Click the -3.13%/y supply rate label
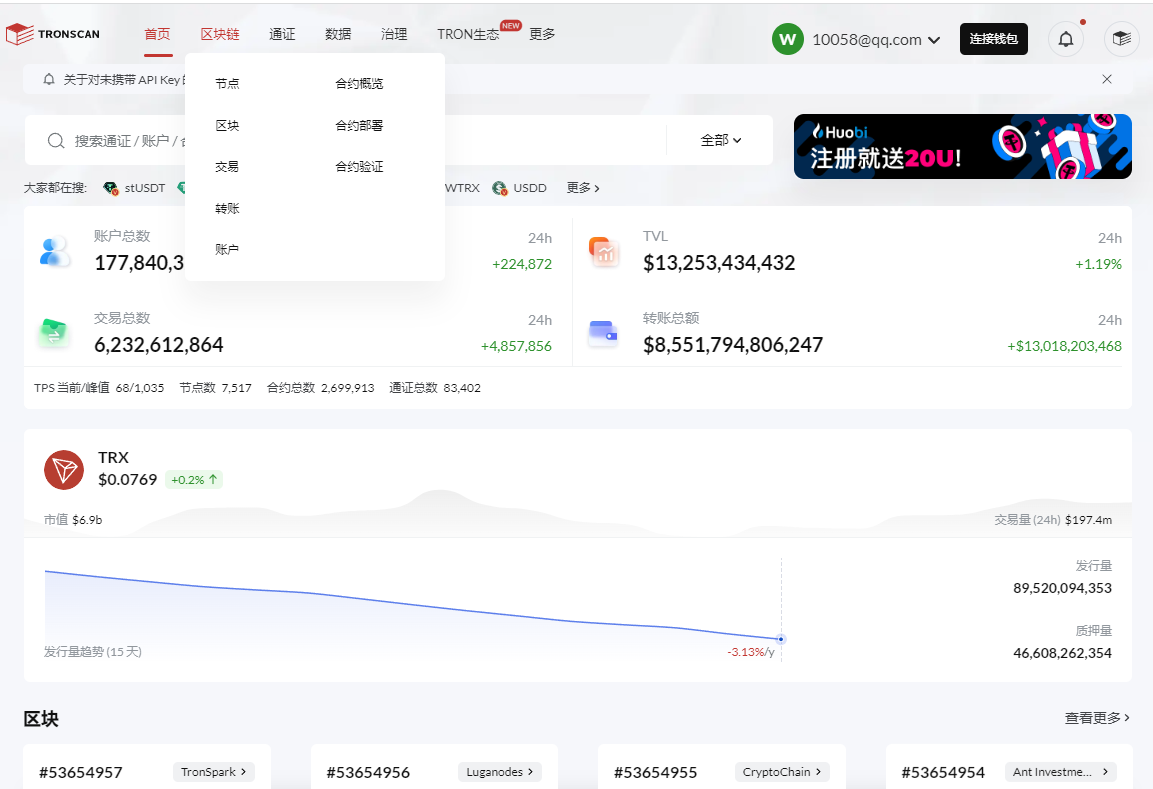1153x789 pixels. pos(751,652)
